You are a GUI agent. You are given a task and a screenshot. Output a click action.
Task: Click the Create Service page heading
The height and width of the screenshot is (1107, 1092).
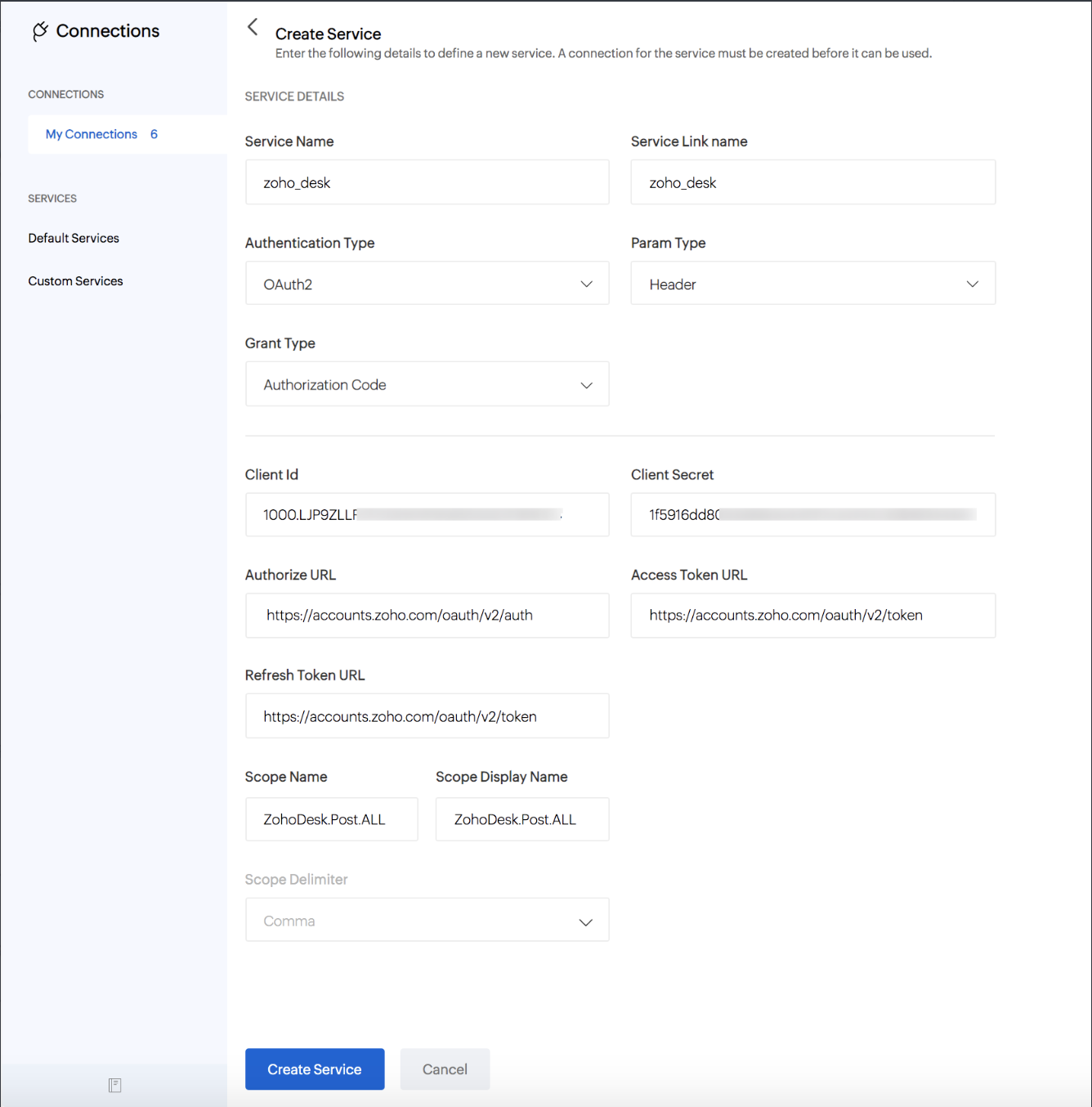click(328, 34)
